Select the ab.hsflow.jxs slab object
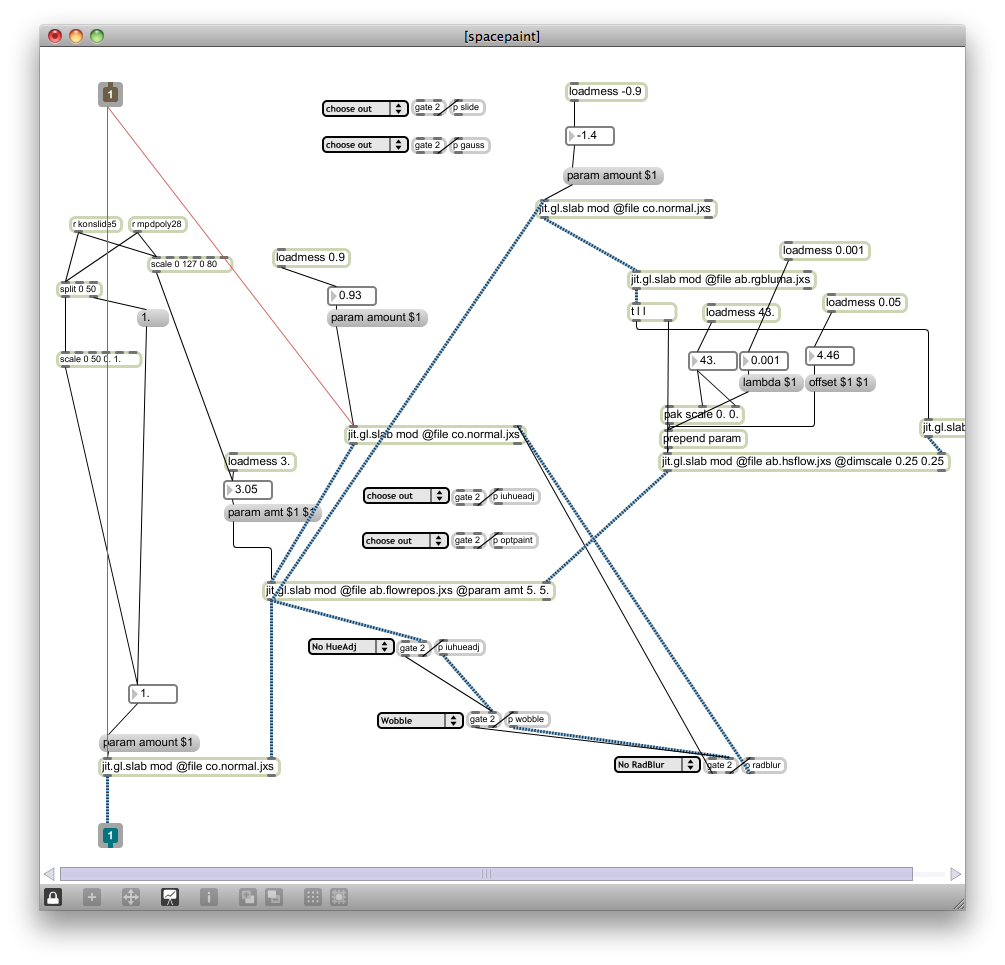 point(804,461)
